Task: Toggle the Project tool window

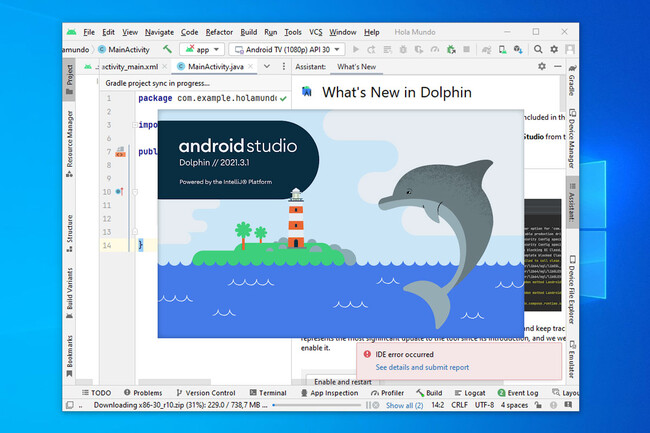Action: 69,80
